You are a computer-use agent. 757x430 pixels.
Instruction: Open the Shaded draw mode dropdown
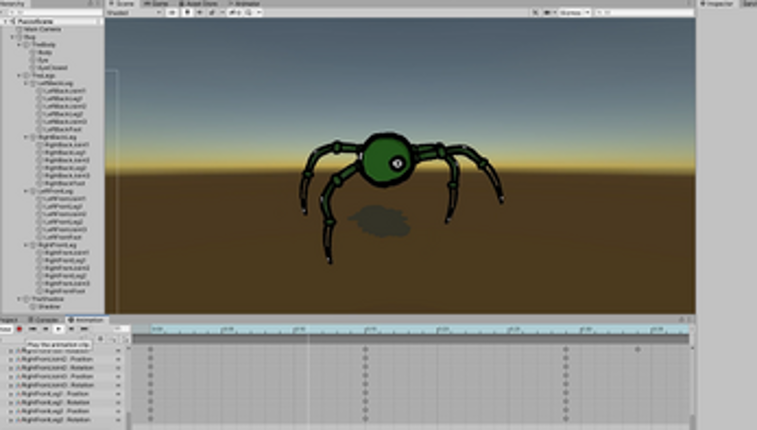(x=134, y=13)
